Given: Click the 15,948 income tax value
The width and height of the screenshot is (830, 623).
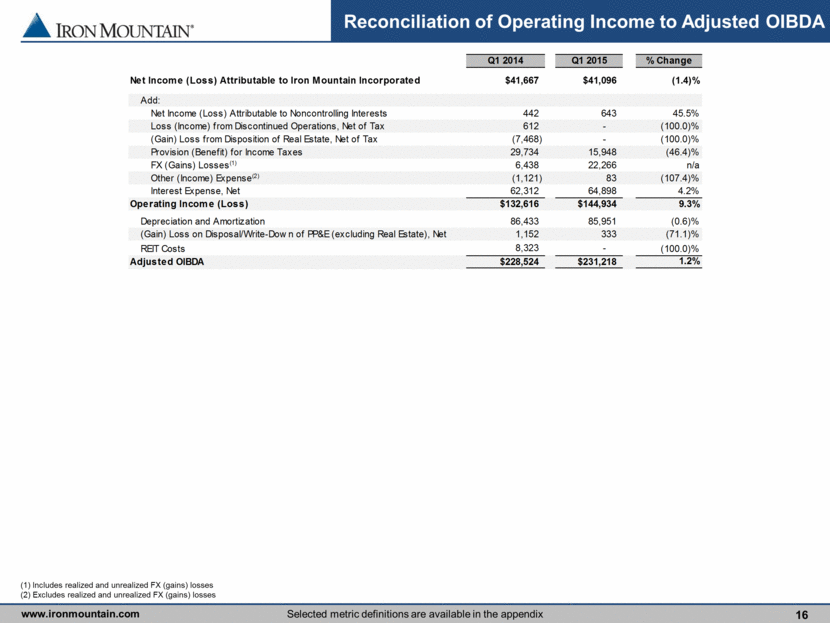Looking at the screenshot, I should point(602,152).
